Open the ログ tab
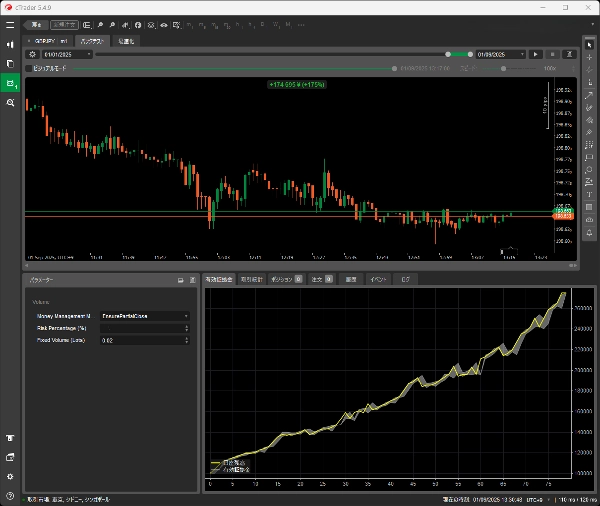Viewport: 600px width, 506px height. click(x=405, y=279)
